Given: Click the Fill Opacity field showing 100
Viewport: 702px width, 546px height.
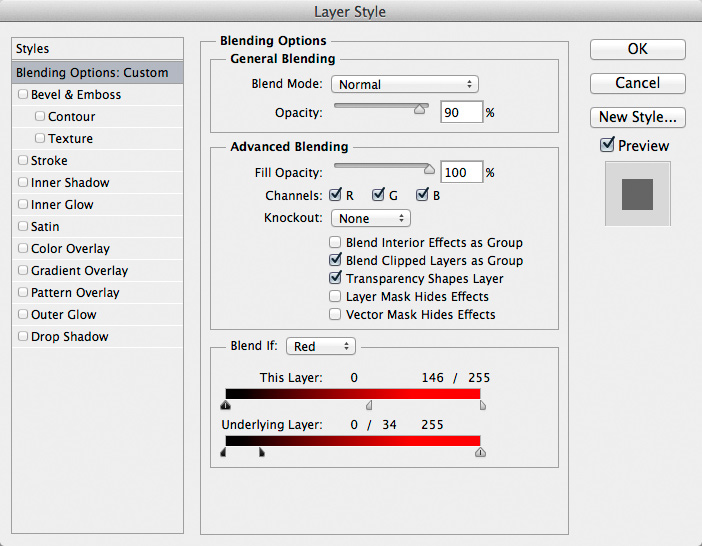Looking at the screenshot, I should click(462, 172).
